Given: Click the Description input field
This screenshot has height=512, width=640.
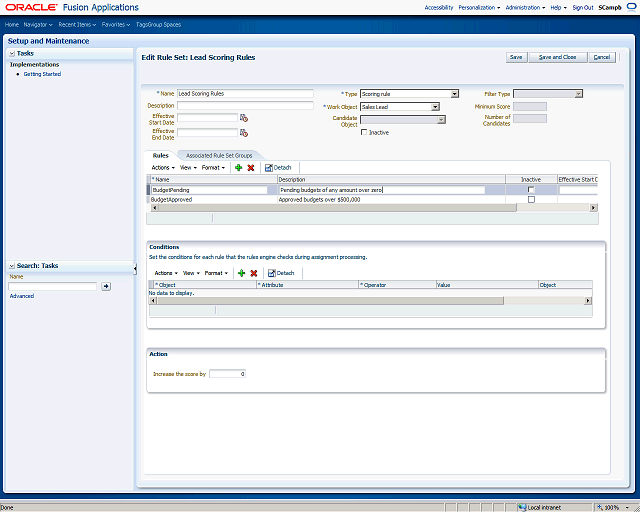Looking at the screenshot, I should point(245,105).
